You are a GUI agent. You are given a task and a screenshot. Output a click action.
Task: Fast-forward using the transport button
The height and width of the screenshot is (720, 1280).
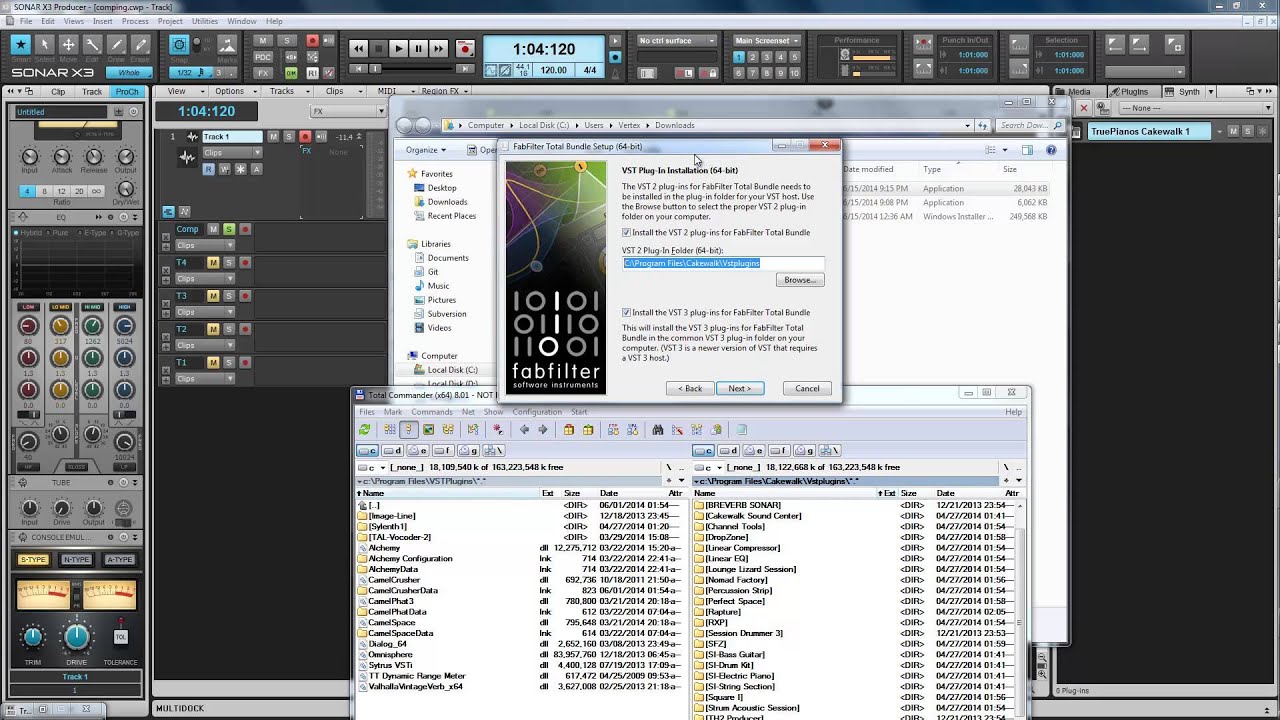coord(438,48)
